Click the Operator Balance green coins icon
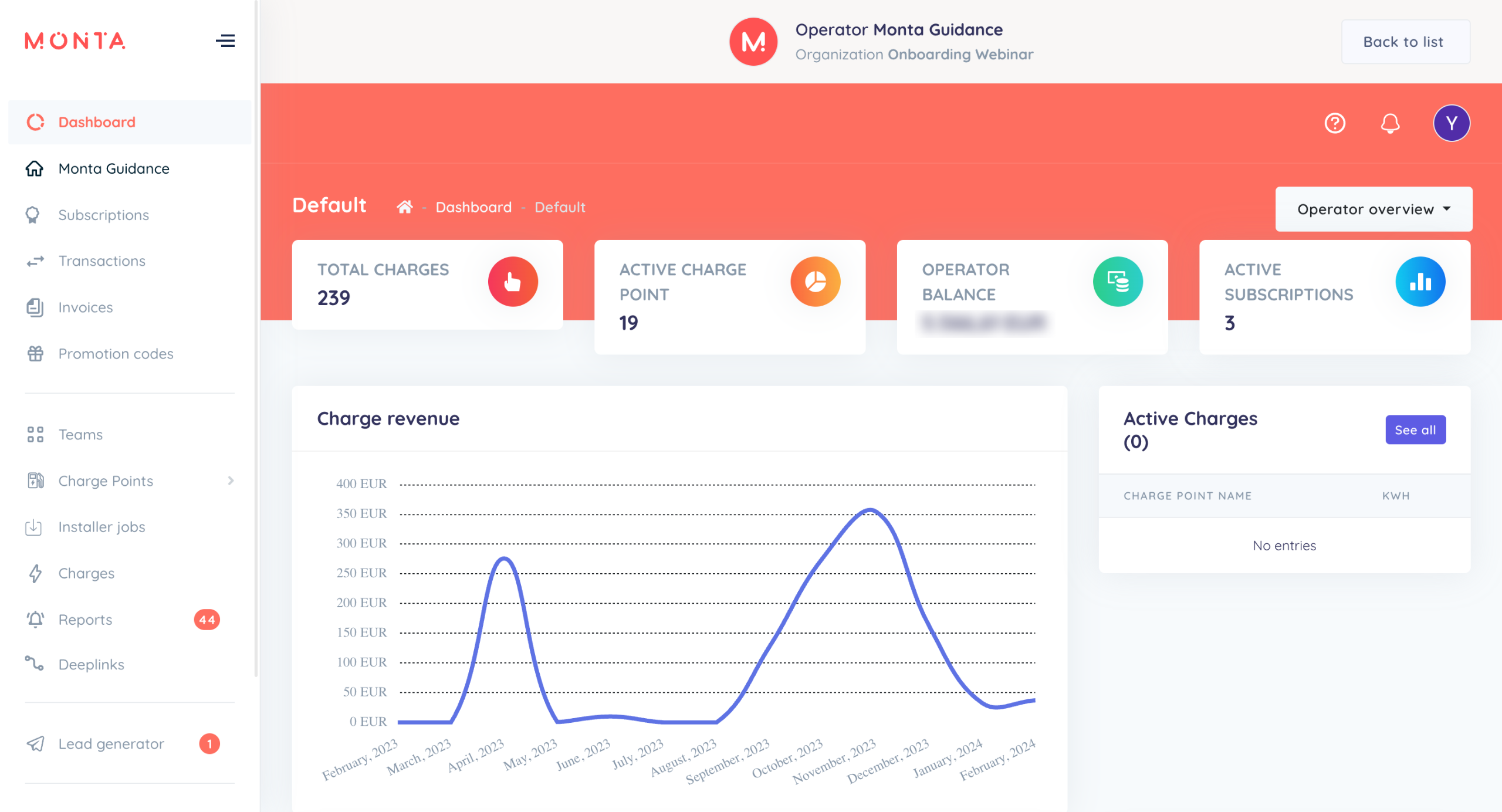The height and width of the screenshot is (812, 1502). [x=1117, y=282]
